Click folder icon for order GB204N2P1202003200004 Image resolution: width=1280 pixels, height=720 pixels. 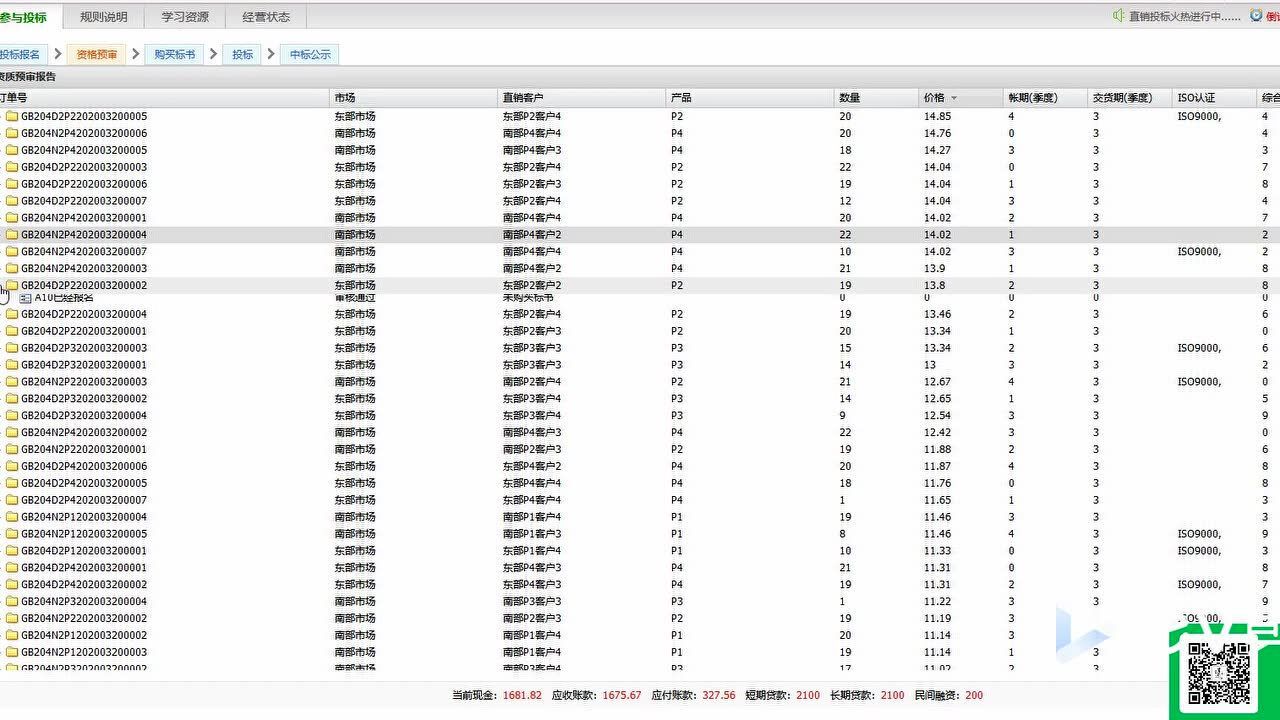click(x=12, y=517)
